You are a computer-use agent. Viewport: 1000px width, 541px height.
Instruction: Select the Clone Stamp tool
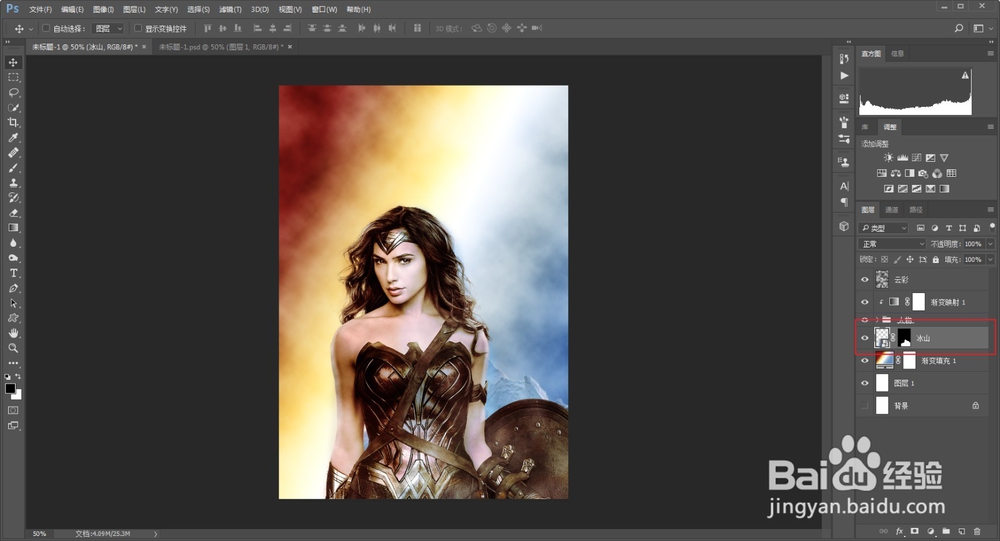[13, 182]
